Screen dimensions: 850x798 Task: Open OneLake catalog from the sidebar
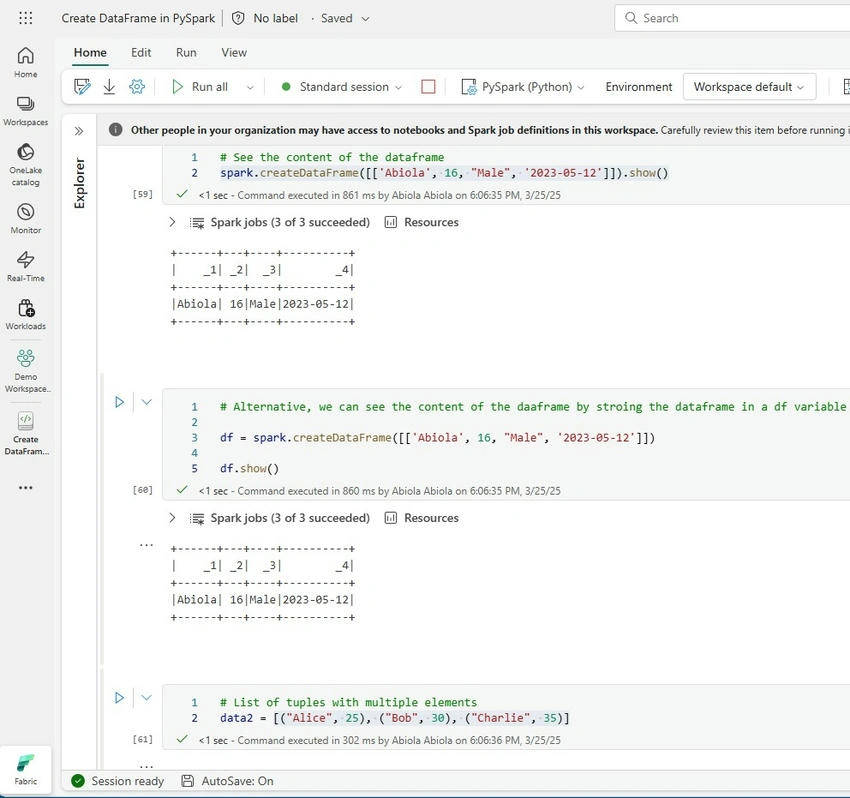pos(25,164)
